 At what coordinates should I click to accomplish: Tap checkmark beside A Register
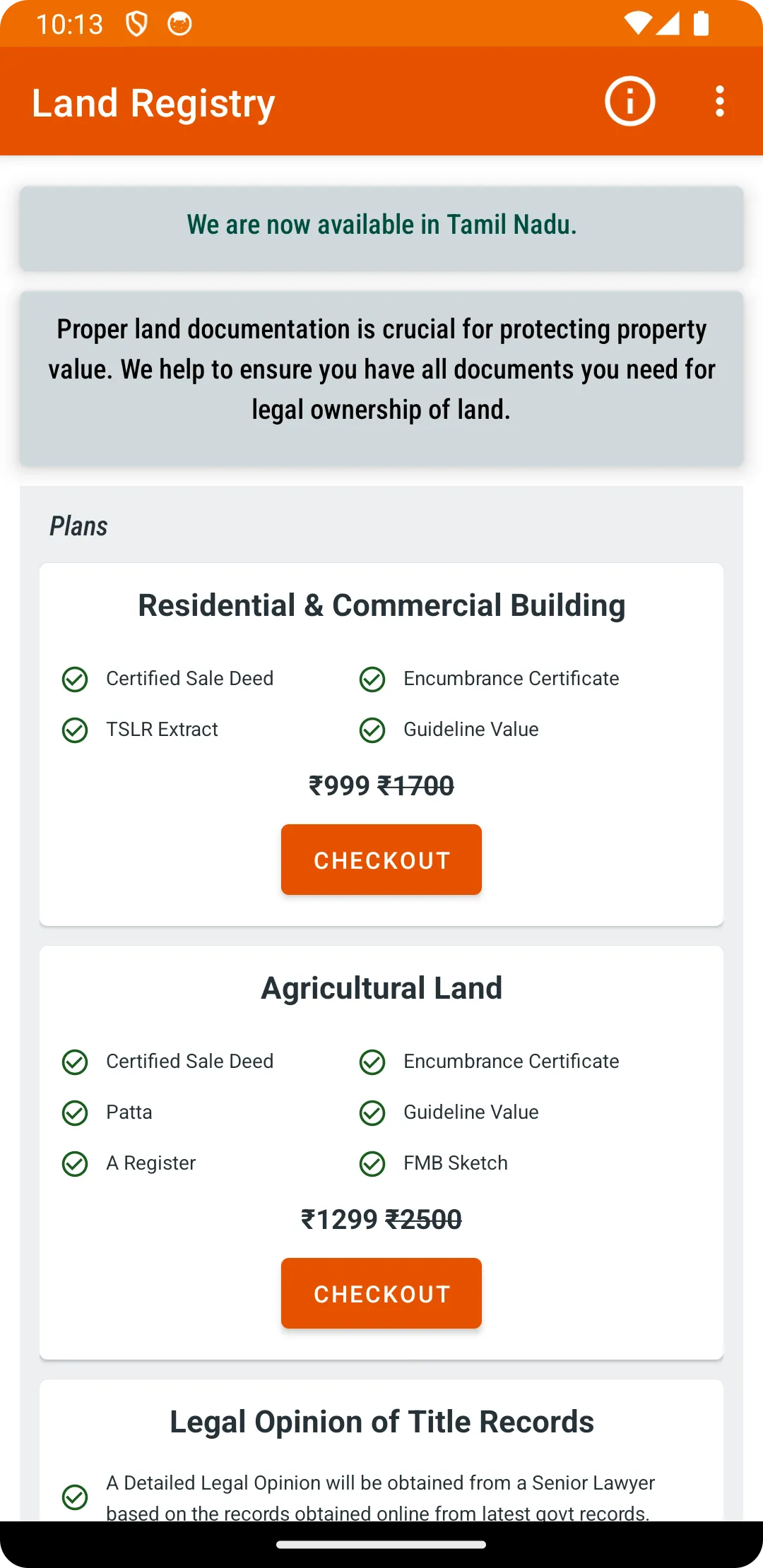coord(75,1163)
